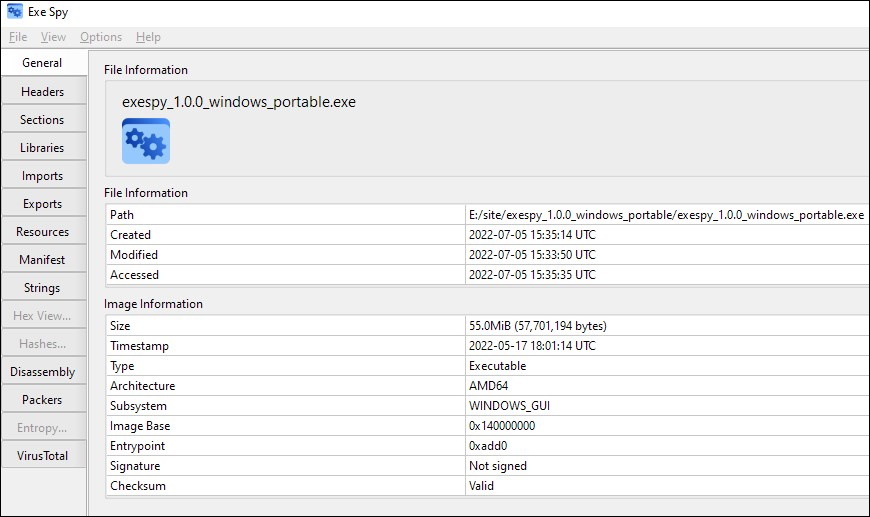Show the Imports tab
The image size is (870, 517).
click(42, 175)
